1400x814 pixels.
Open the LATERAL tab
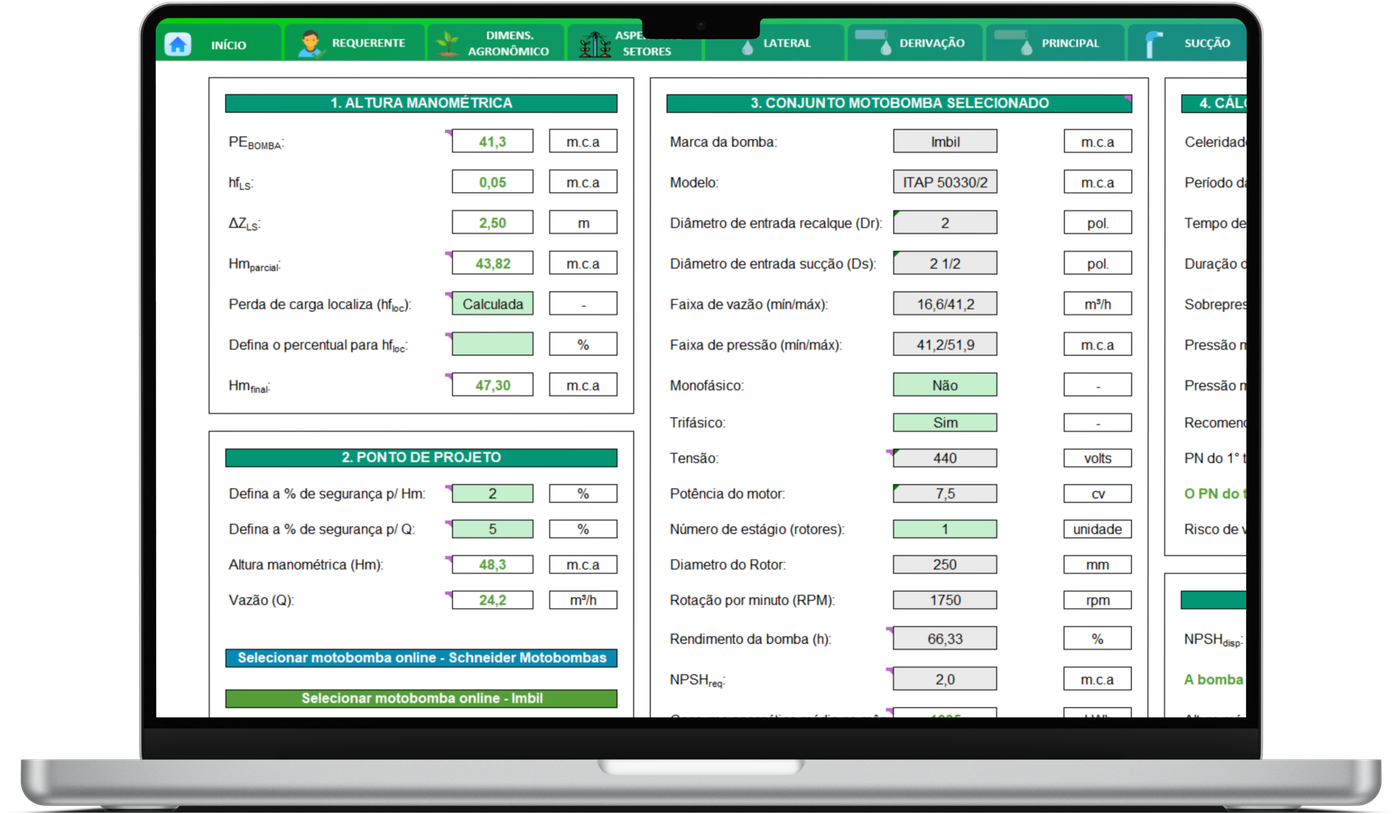776,43
